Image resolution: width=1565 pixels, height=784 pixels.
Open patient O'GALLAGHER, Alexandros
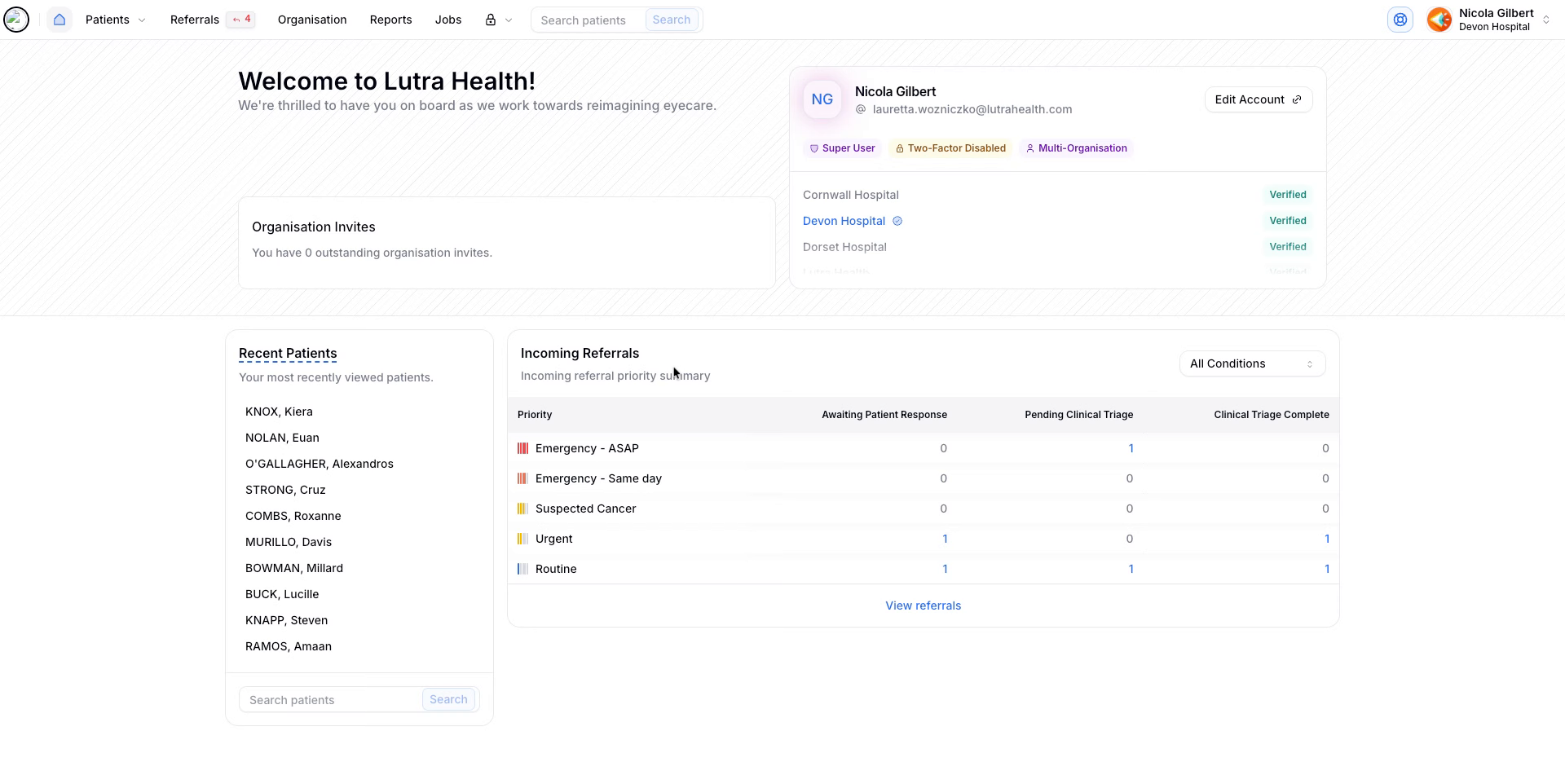pyautogui.click(x=320, y=464)
